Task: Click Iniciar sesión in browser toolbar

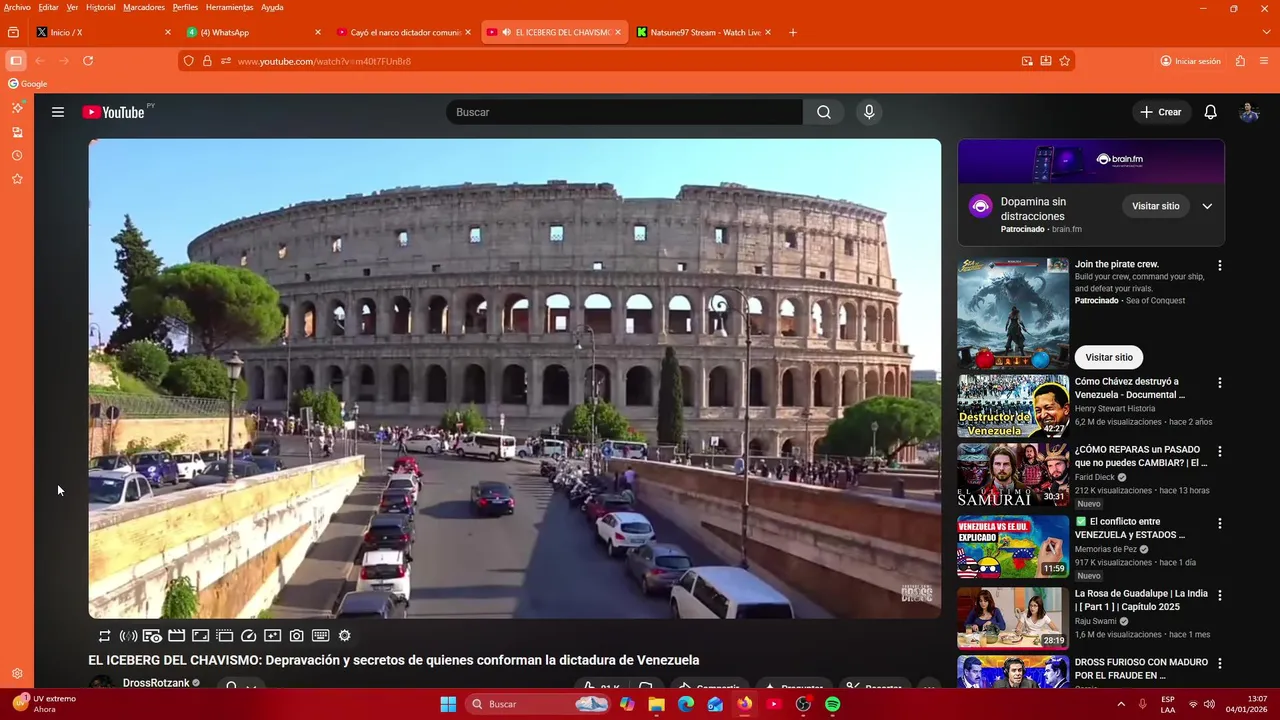Action: pyautogui.click(x=1190, y=61)
